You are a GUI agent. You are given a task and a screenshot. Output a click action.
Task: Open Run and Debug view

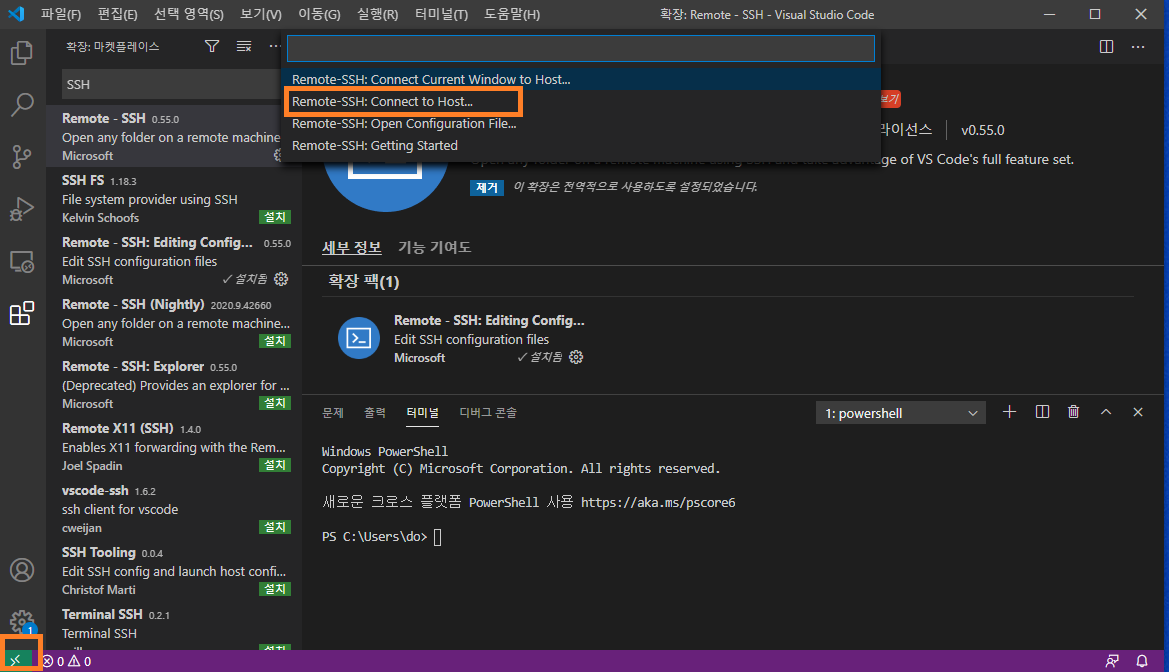pos(22,209)
